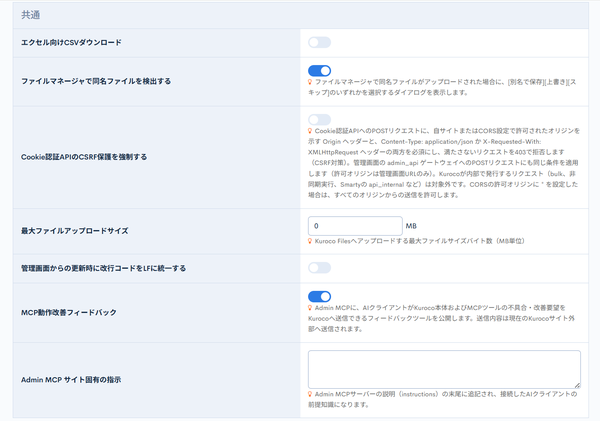Viewport: 600px width, 421px height.
Task: Focus the Admin MCP サイト固有の指示 textarea
Action: click(x=444, y=369)
